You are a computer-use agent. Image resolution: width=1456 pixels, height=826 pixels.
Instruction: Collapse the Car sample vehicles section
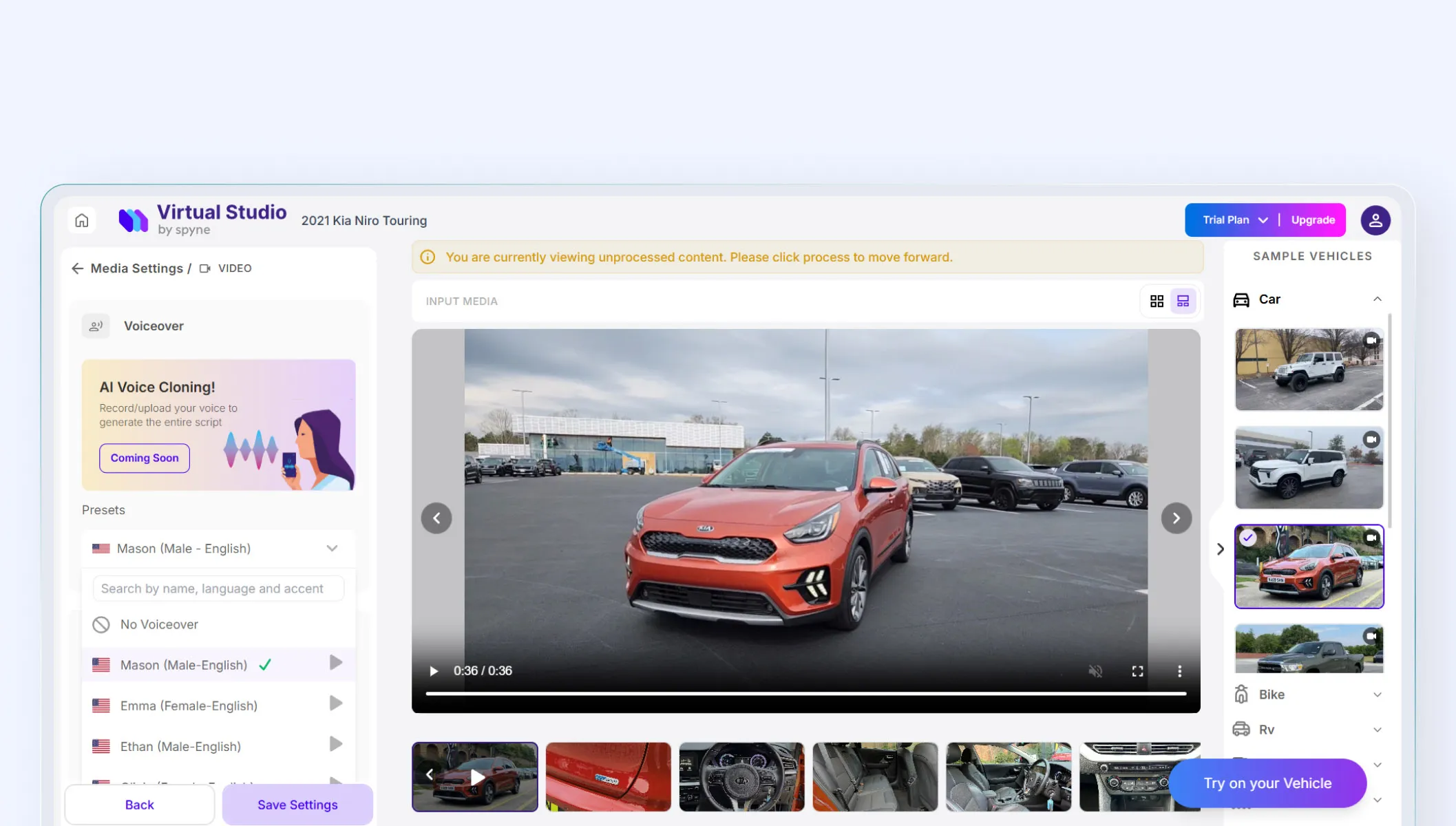coord(1377,299)
